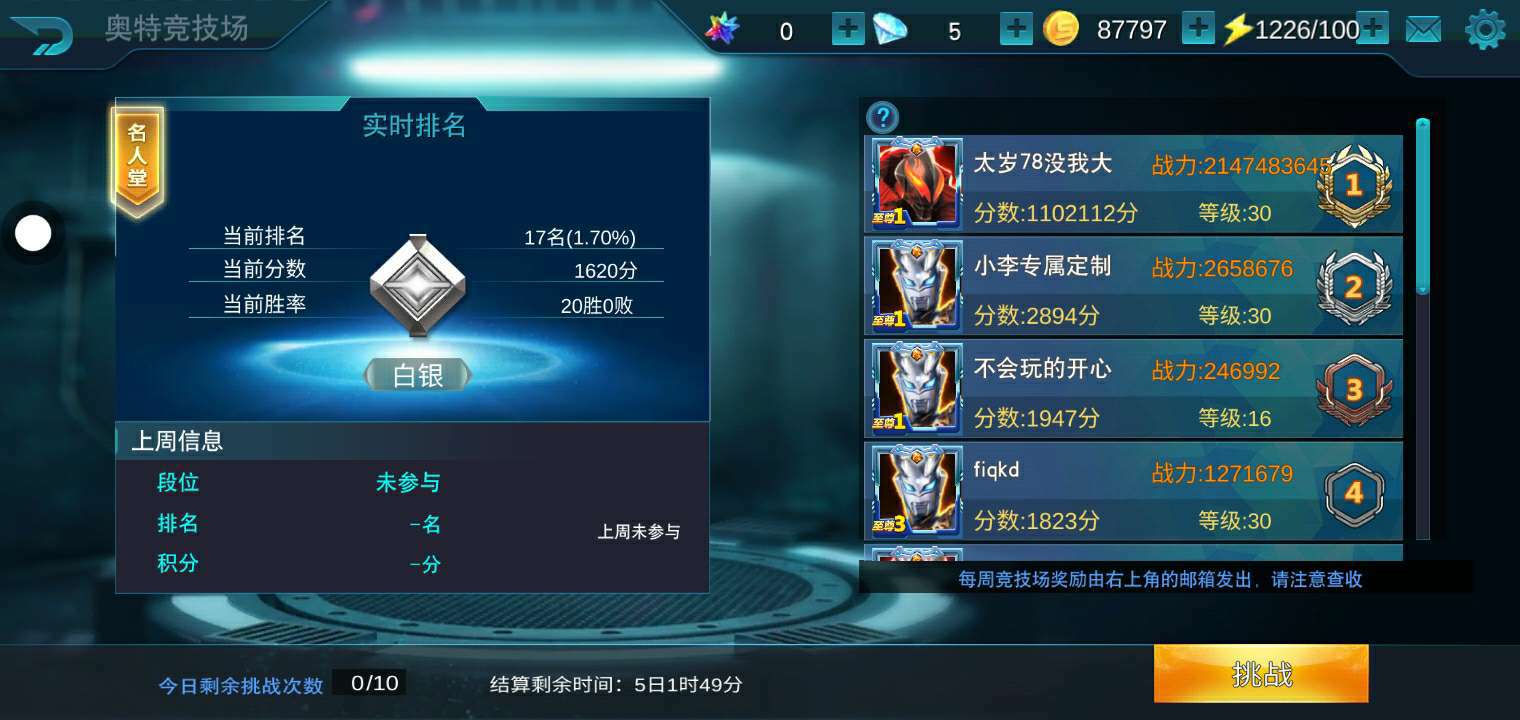The image size is (1520, 720).
Task: Tap the back arrow icon
Action: point(41,35)
